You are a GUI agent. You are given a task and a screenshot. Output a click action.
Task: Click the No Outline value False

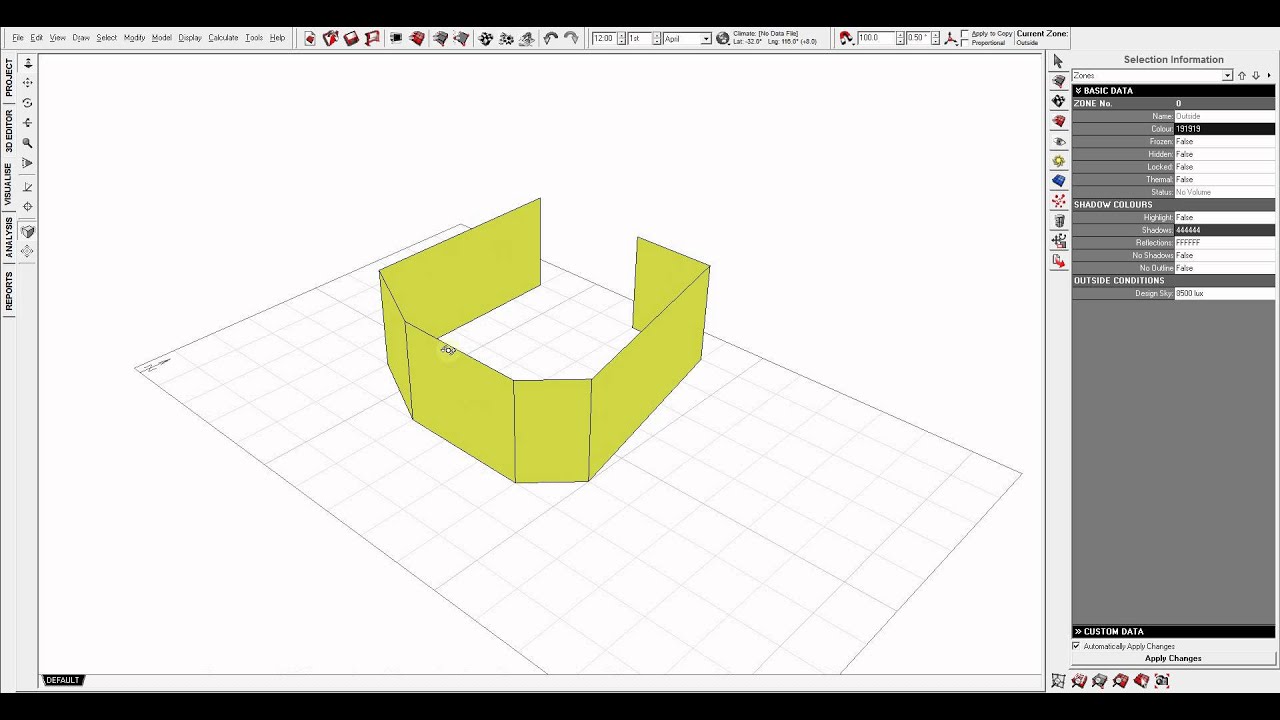[x=1225, y=268]
